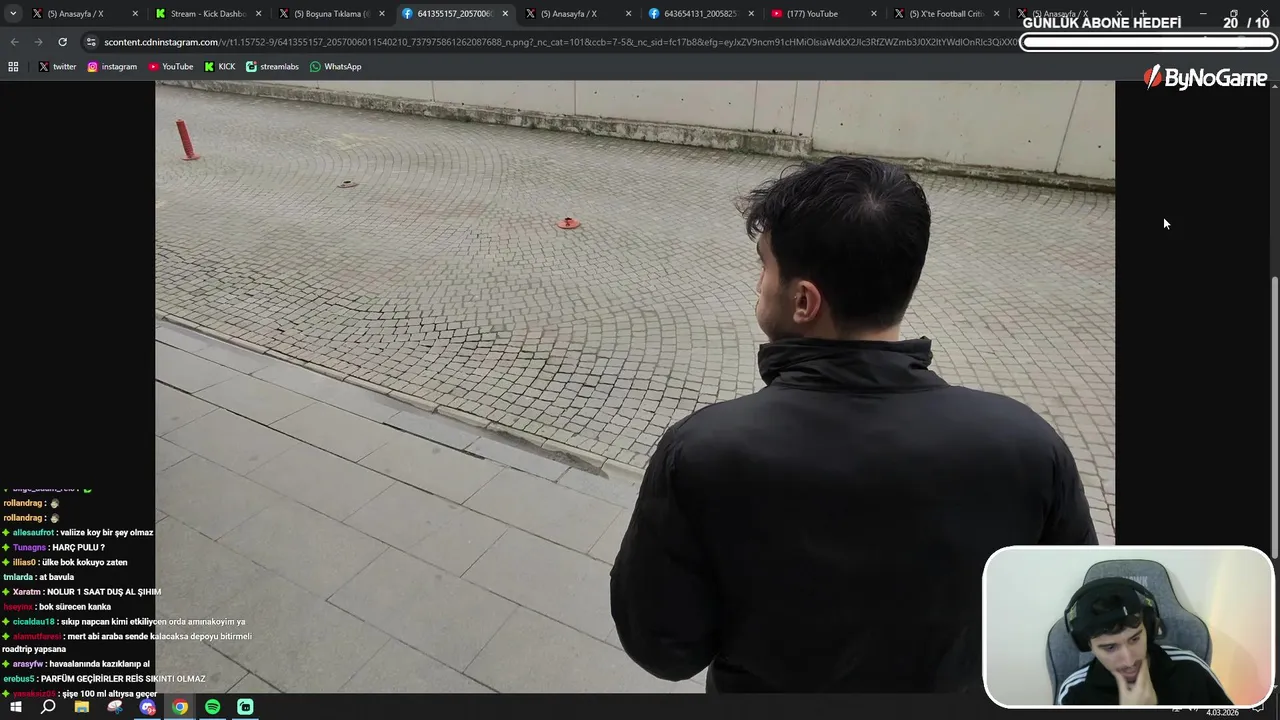
Task: Click chat message 'NOLUR 1 SAAT DUŞ AL ŞIHIM'
Action: 103,592
